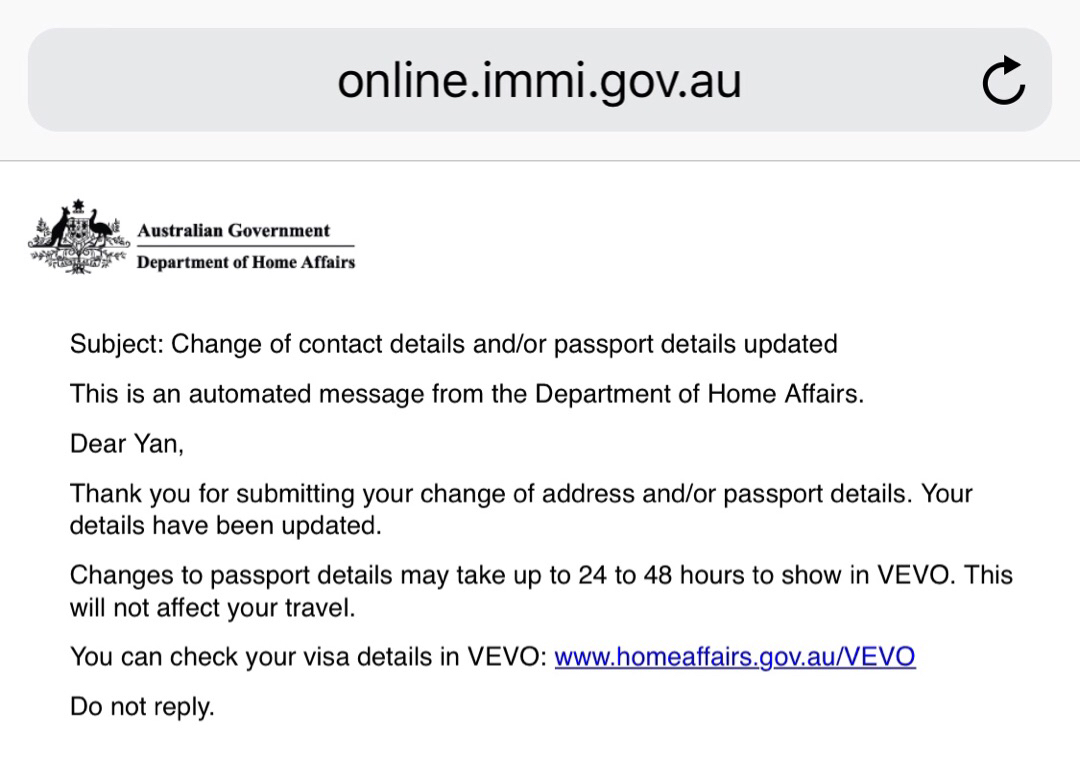Select the "24 to 48 hours" text
Screen dimensions: 1080x759
668,576
